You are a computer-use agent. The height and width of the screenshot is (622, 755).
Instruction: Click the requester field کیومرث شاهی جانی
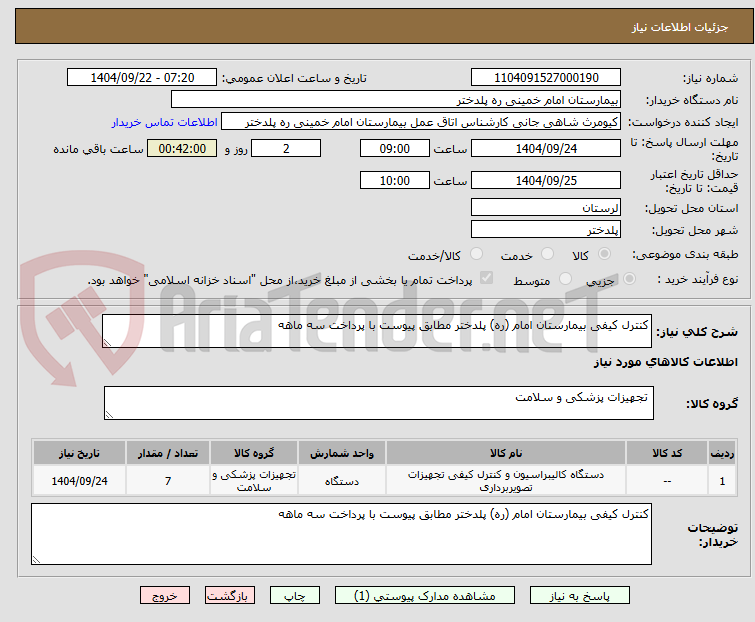click(421, 122)
